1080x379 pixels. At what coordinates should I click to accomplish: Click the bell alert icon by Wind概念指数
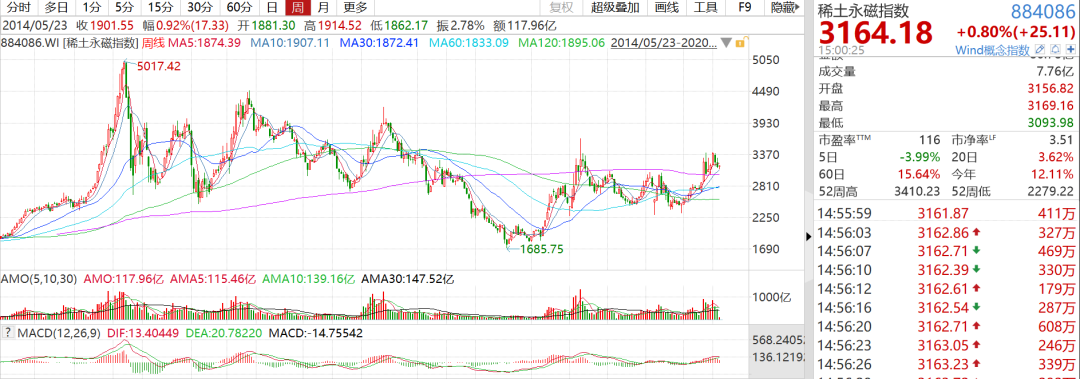(x=1055, y=50)
